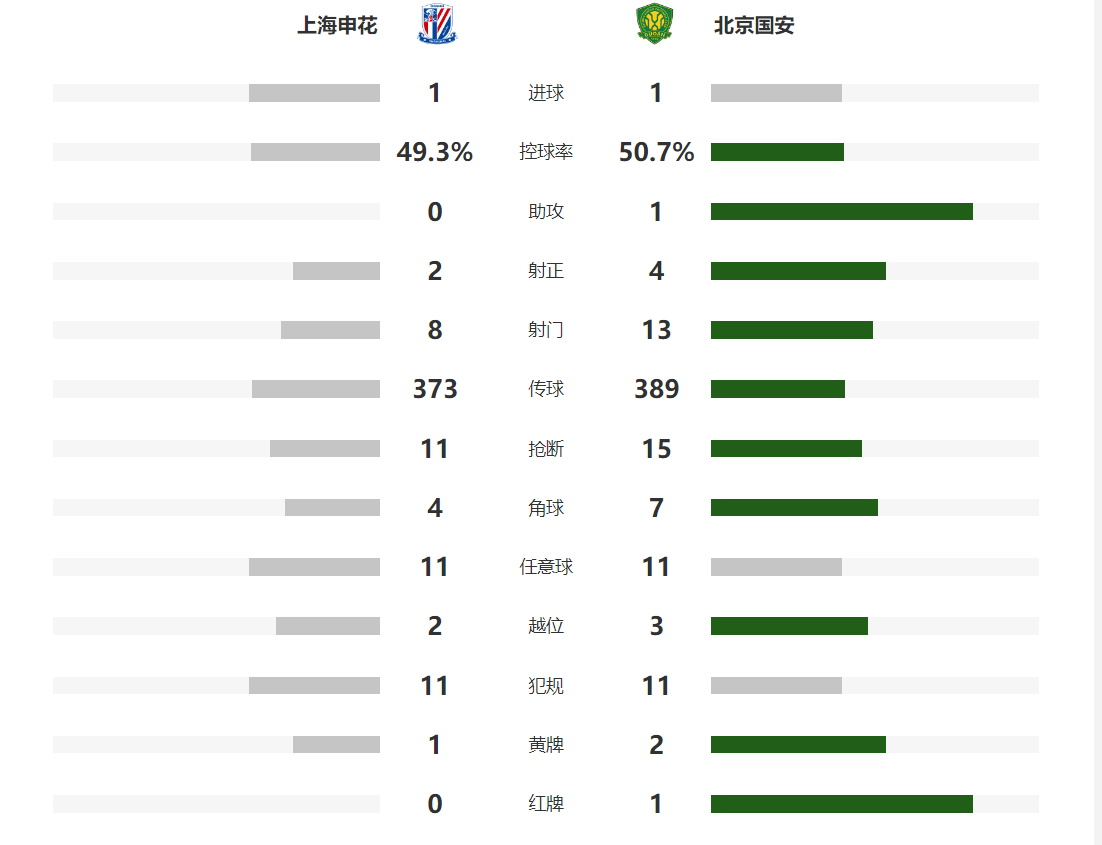Click the 373 passes value

tap(435, 389)
